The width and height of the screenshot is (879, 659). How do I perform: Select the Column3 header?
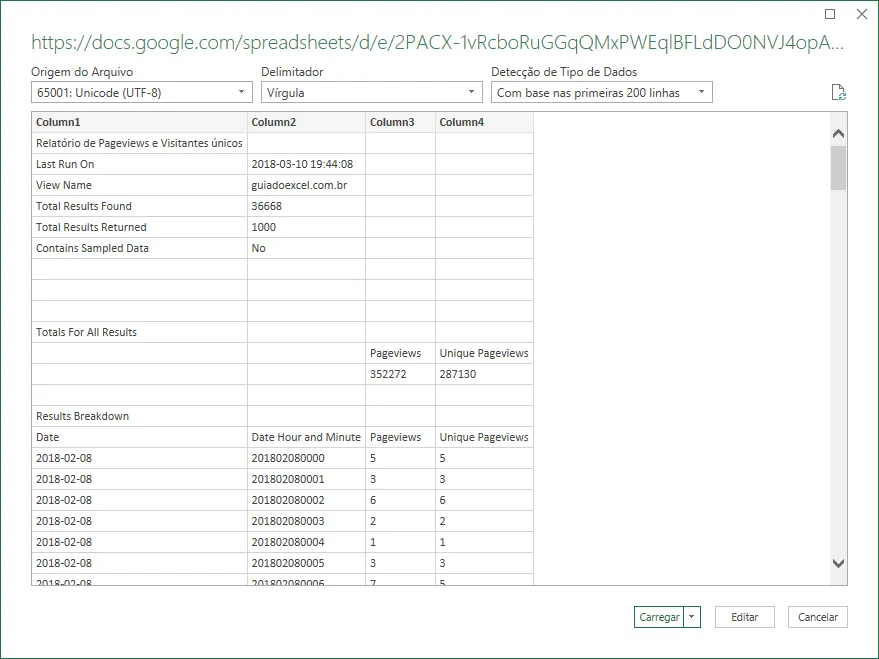click(400, 122)
